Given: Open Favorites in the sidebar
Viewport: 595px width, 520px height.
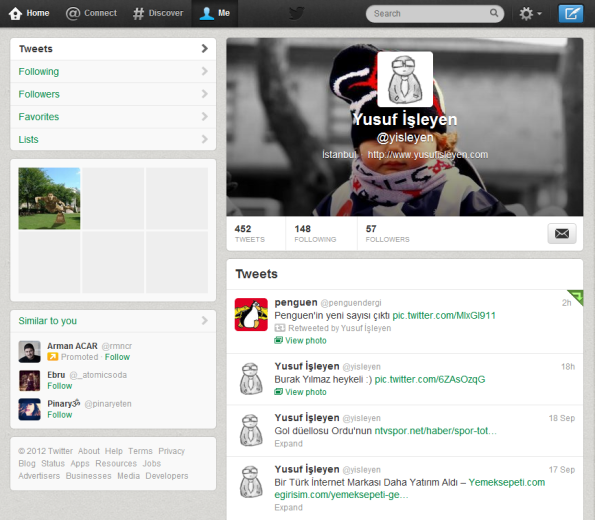Looking at the screenshot, I should [113, 117].
